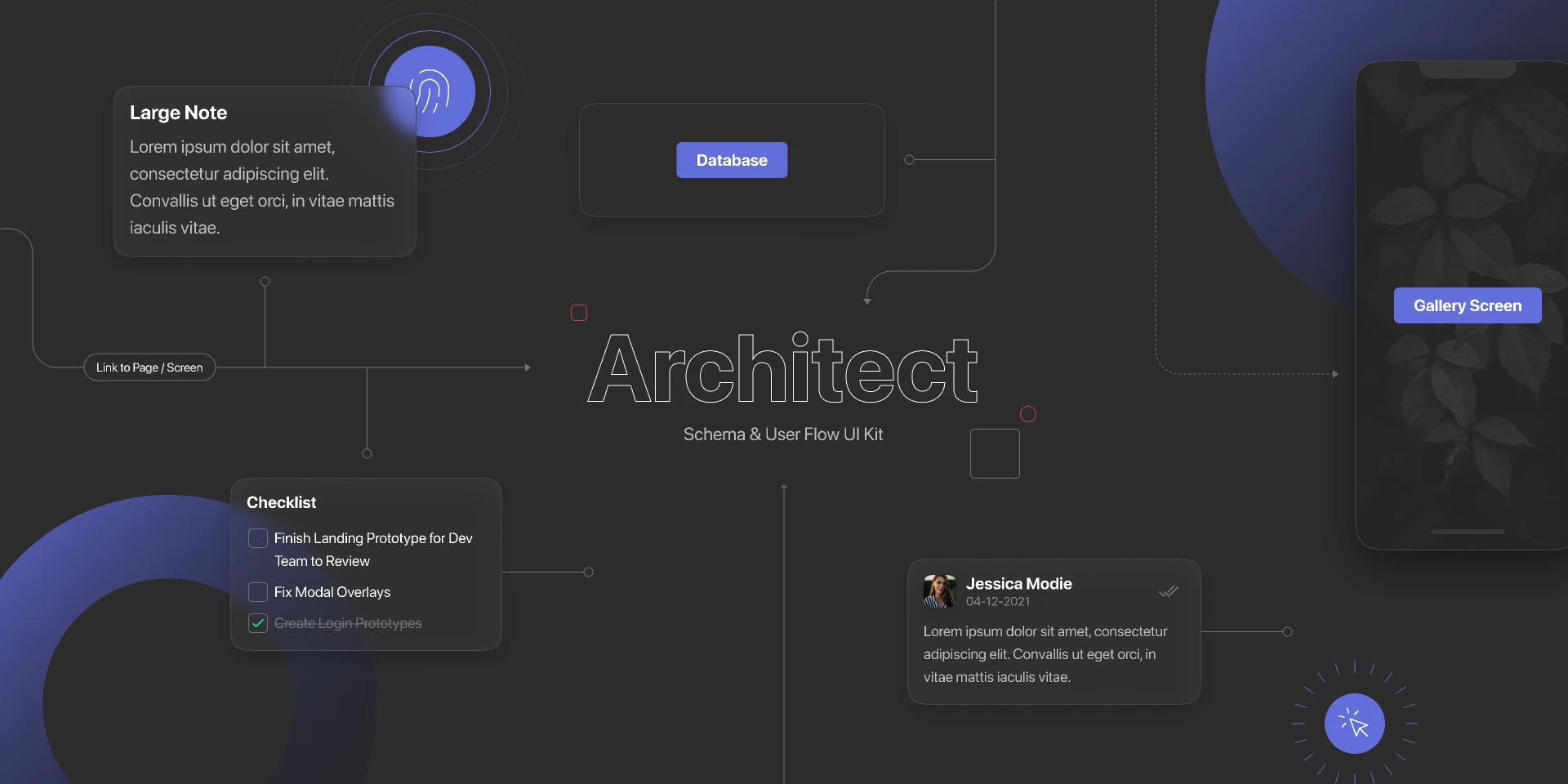Click the double-checkmark read icon on Jessica's card
The image size is (1568, 784).
coord(1169,591)
